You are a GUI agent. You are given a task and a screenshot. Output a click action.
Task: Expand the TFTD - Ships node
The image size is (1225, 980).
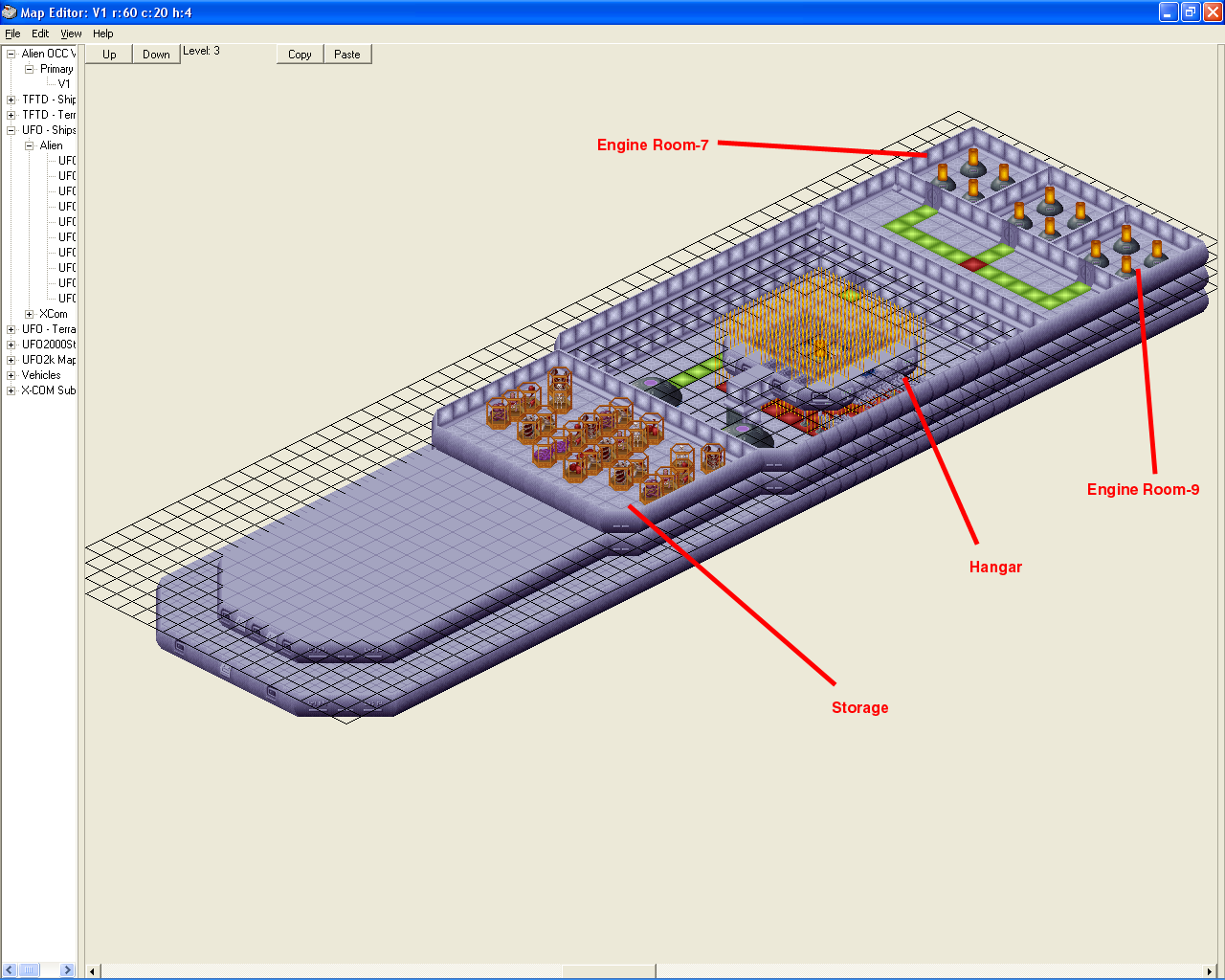click(11, 100)
